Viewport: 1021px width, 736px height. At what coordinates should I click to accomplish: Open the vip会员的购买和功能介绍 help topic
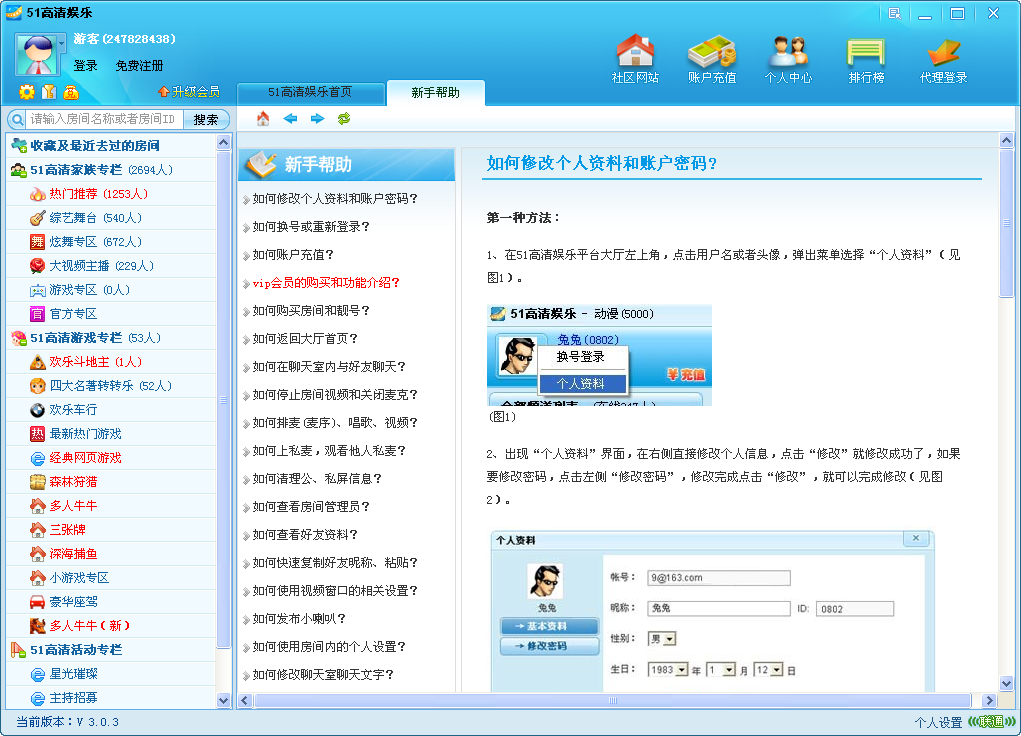click(x=326, y=283)
